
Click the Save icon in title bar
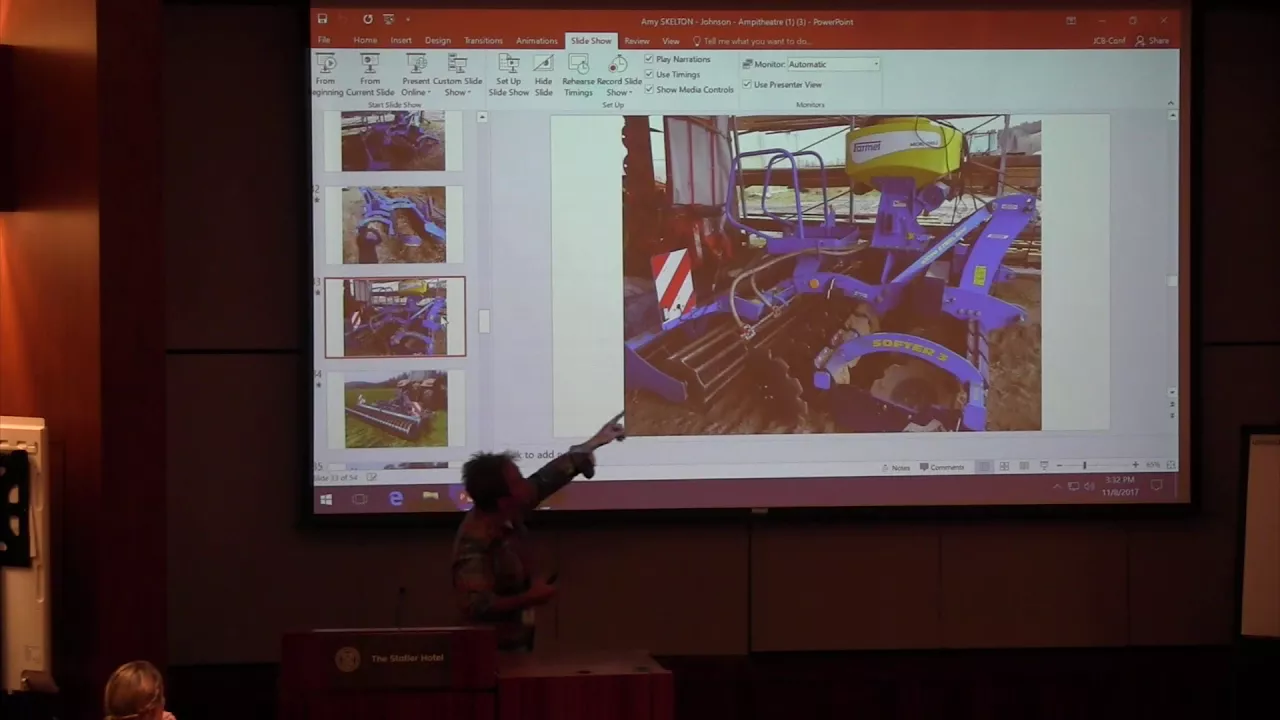click(323, 19)
